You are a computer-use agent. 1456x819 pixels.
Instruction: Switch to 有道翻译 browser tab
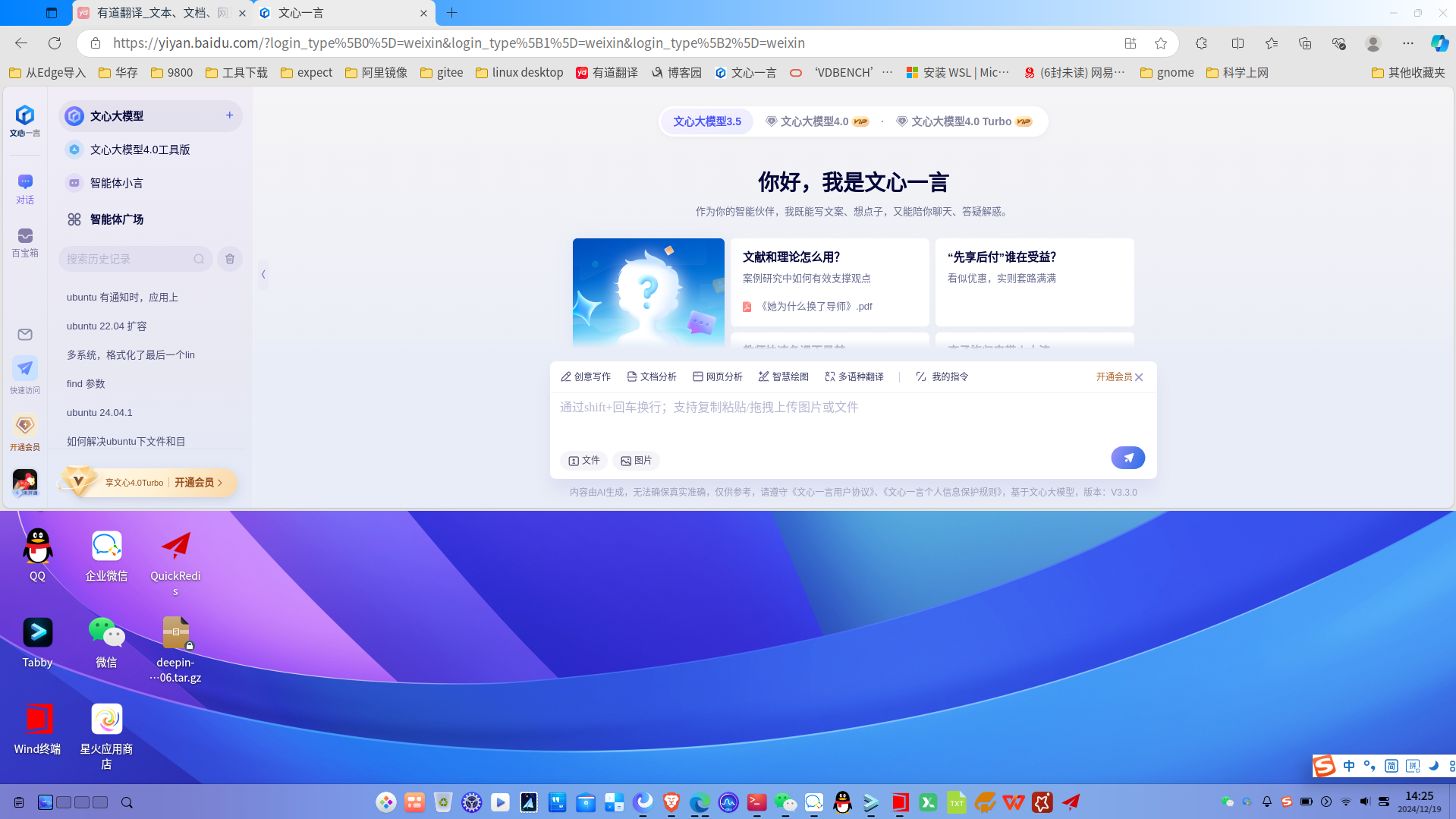(x=163, y=13)
